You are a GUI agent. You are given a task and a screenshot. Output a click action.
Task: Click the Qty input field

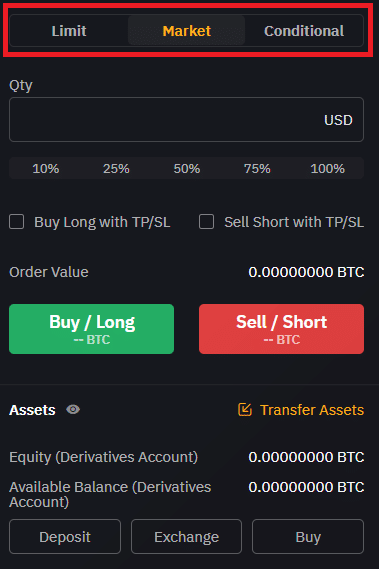click(x=186, y=119)
